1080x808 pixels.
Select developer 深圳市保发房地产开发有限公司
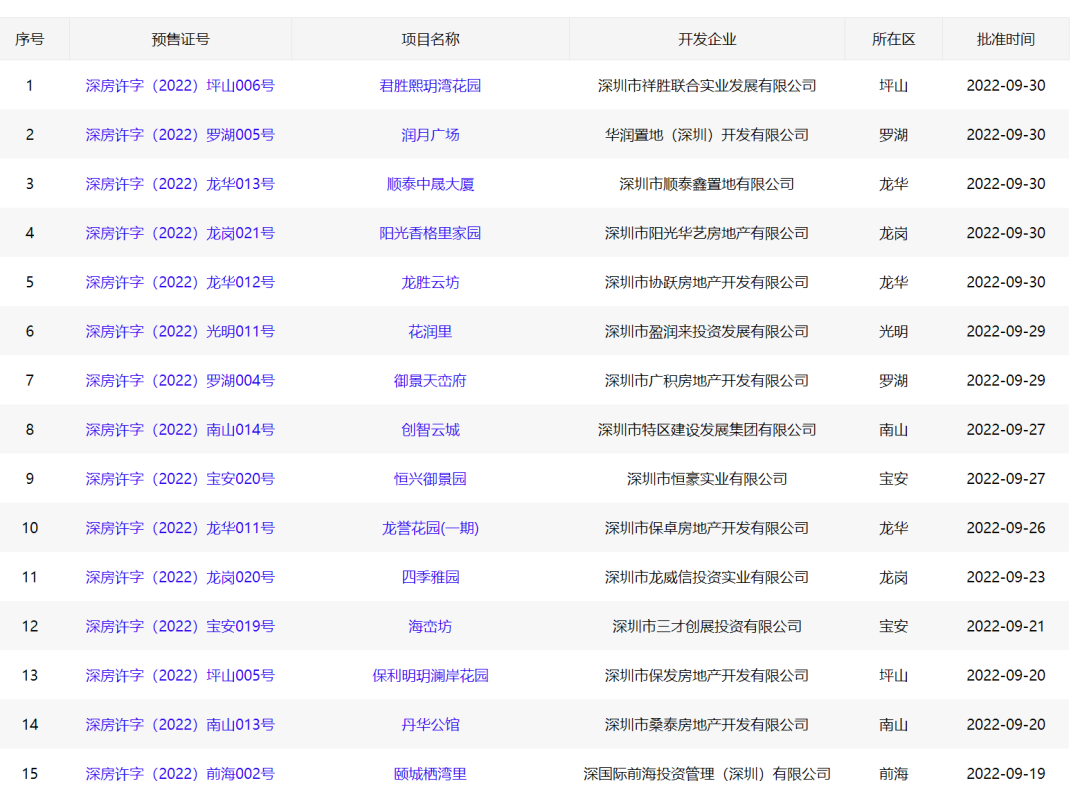[x=707, y=675]
